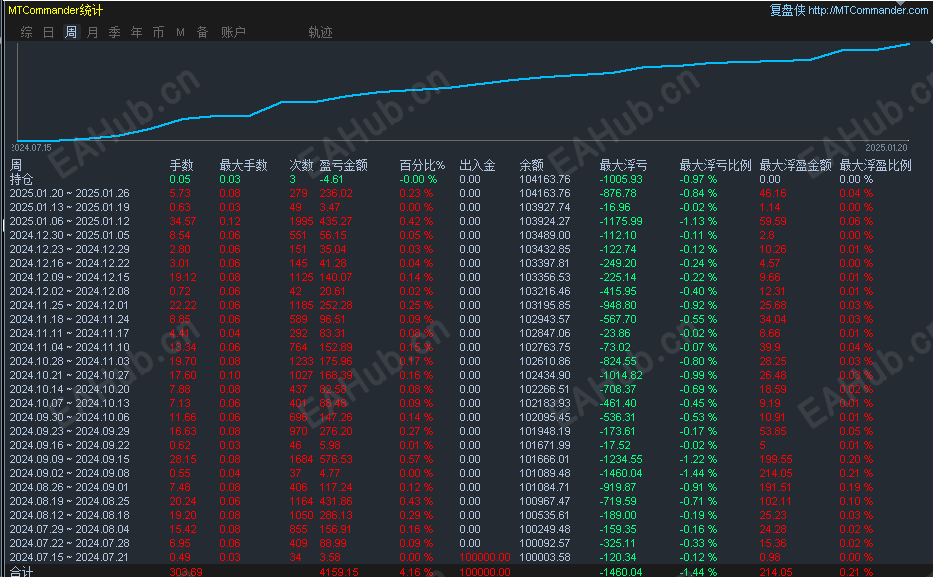Image resolution: width=933 pixels, height=577 pixels.
Task: Select the 持仓 row label
Action: tap(21, 179)
